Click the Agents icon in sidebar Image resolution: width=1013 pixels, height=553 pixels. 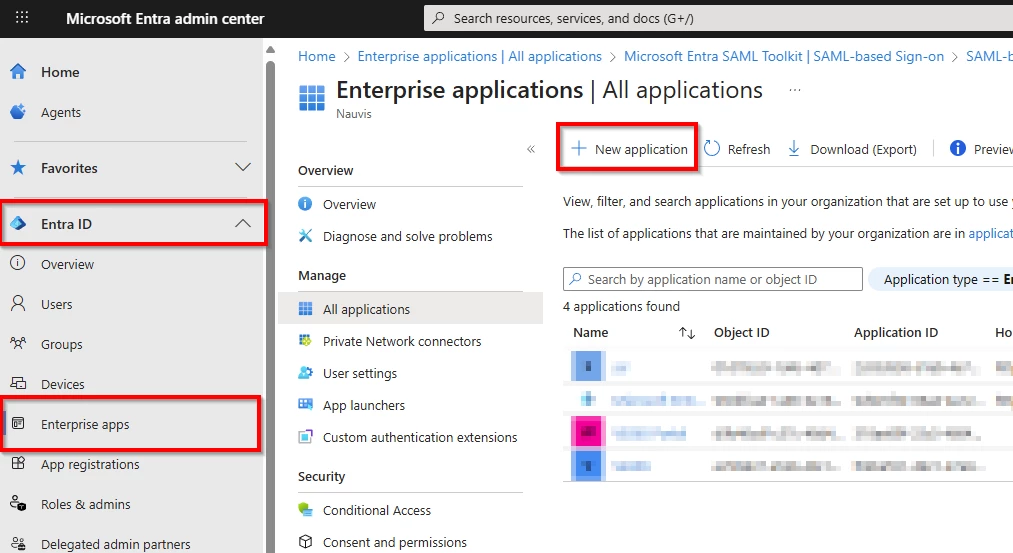pos(18,112)
